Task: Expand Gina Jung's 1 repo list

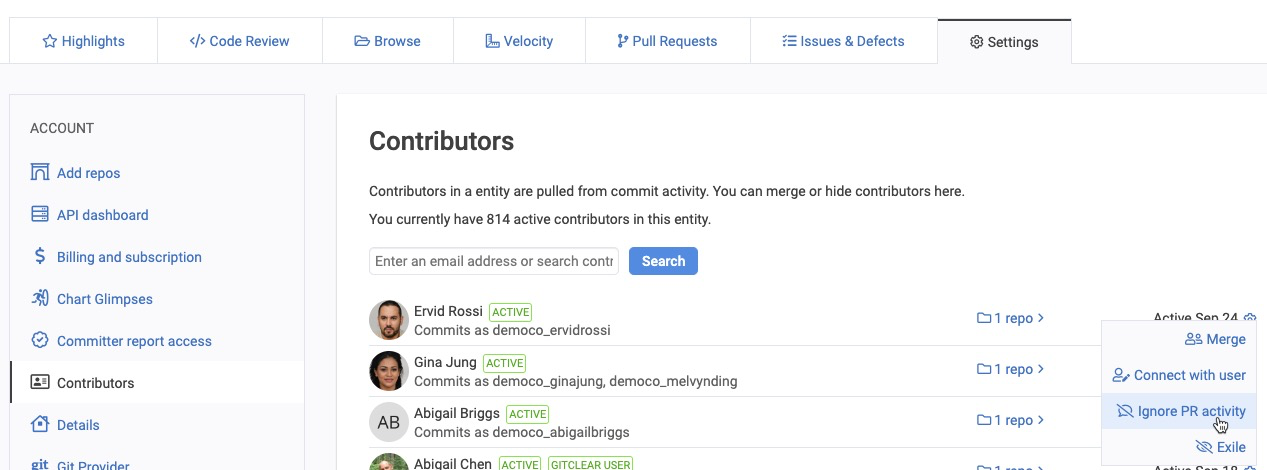Action: [1010, 369]
